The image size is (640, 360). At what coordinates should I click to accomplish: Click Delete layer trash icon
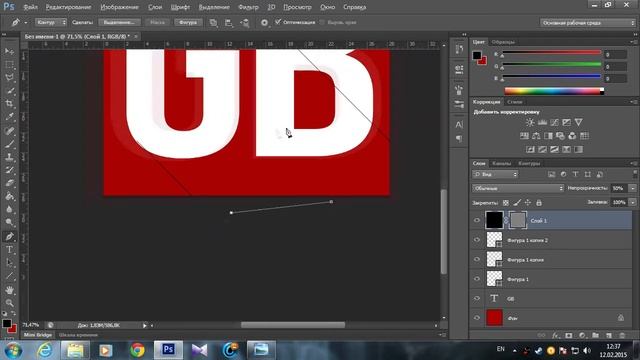[622, 336]
